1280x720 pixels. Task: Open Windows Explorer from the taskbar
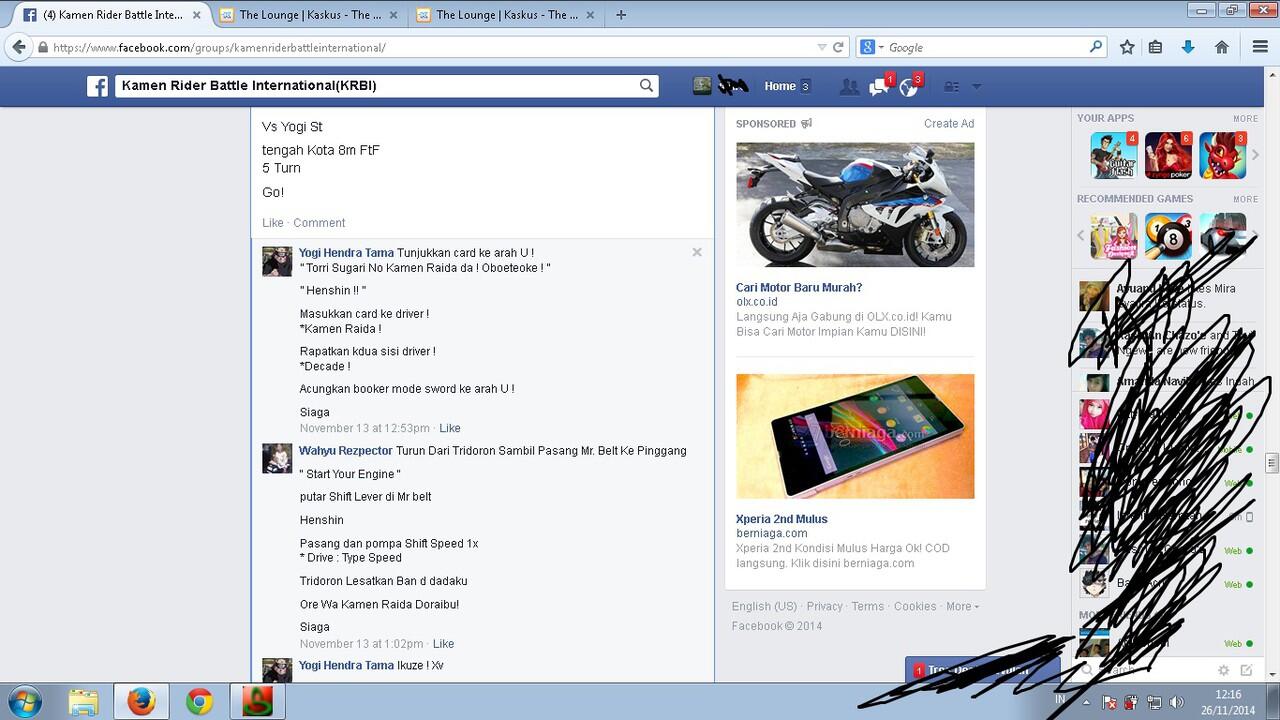pyautogui.click(x=83, y=702)
